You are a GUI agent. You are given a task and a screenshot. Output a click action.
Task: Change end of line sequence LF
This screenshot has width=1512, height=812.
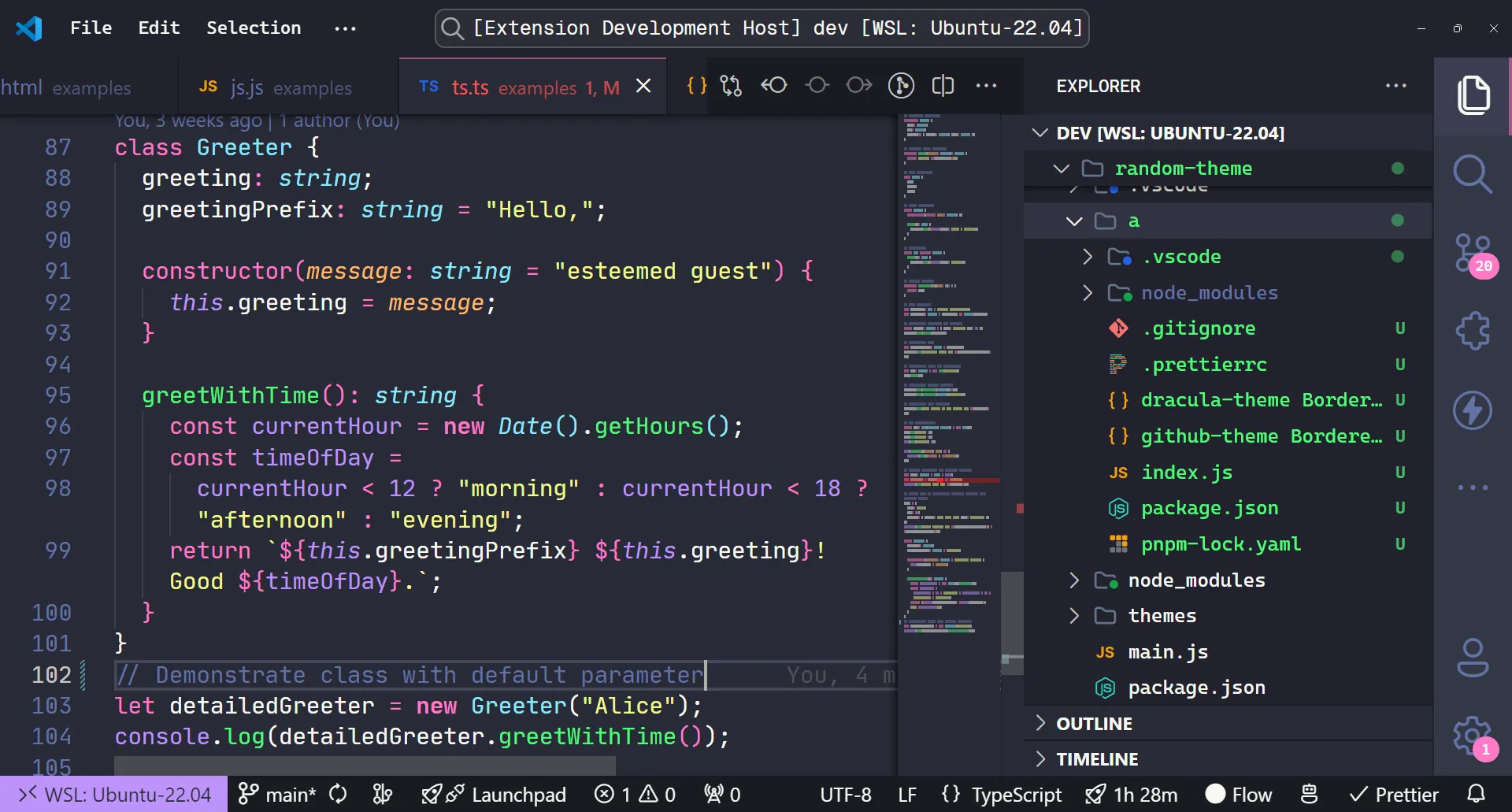coord(907,794)
